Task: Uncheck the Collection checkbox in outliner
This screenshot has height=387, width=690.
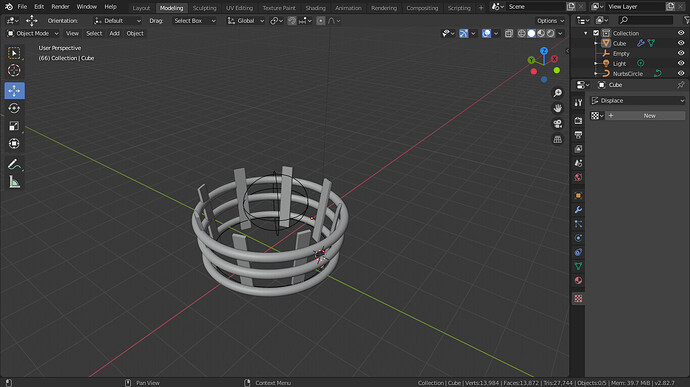Action: [x=596, y=33]
